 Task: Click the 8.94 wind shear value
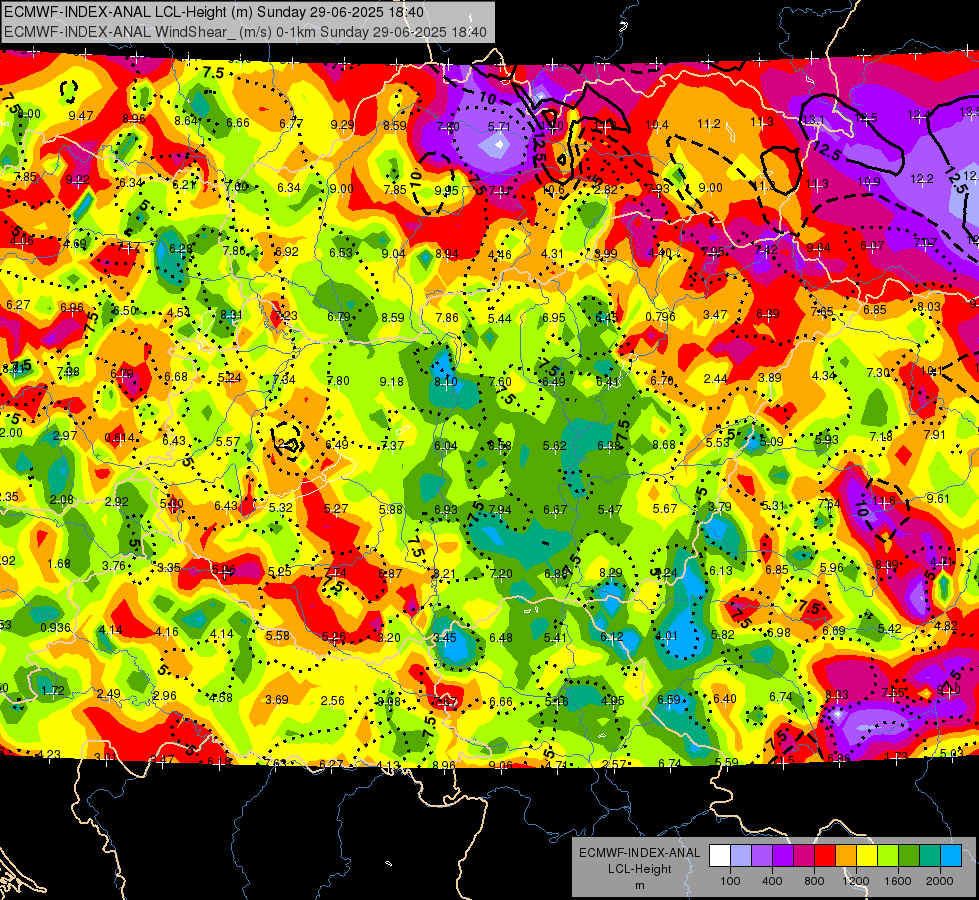446,254
